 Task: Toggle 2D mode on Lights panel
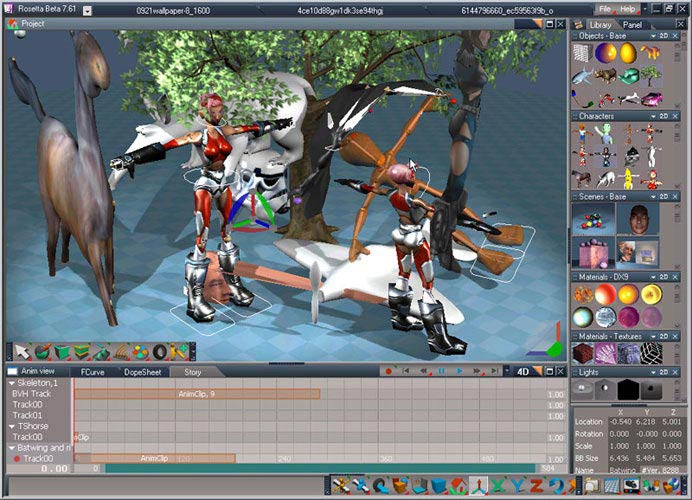[x=662, y=370]
